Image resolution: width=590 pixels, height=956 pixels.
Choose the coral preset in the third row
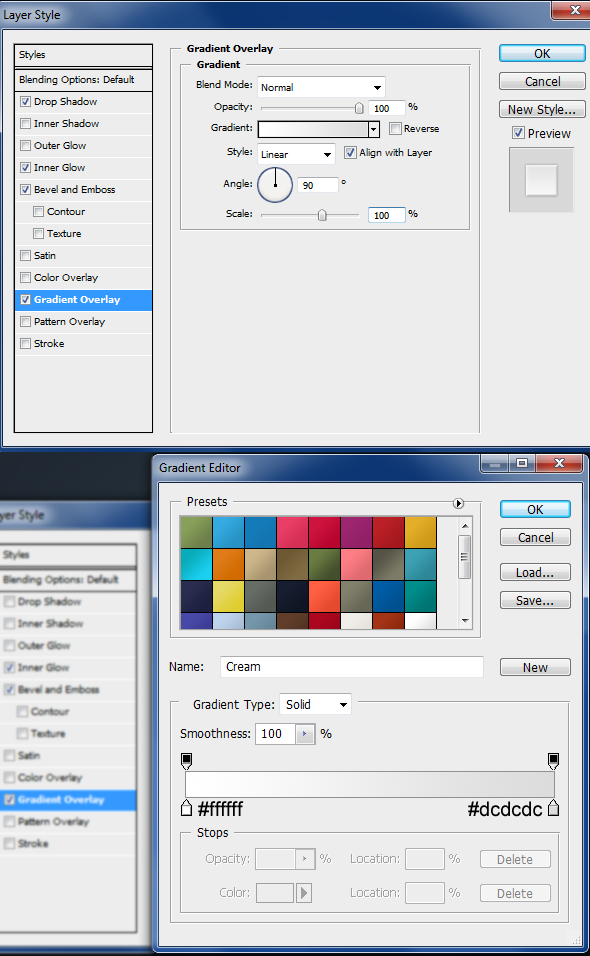click(324, 596)
